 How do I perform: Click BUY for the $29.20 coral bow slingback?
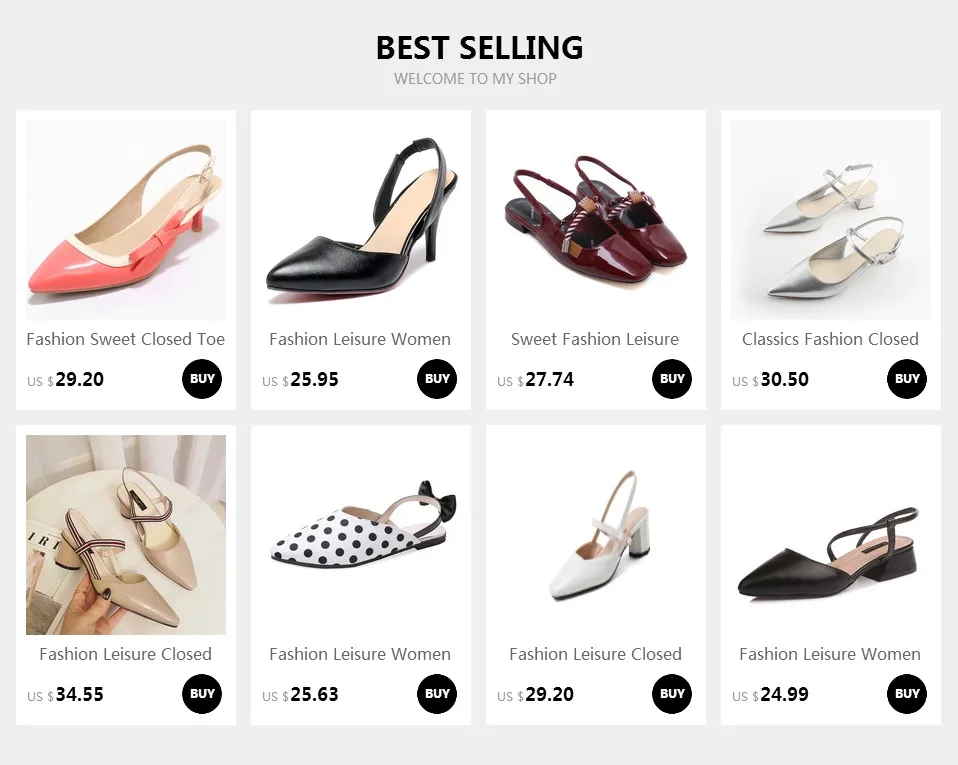click(202, 379)
